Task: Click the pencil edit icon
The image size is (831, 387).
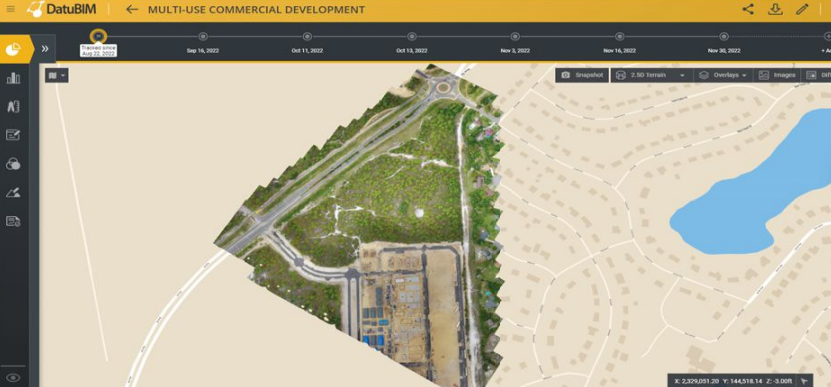Action: pyautogui.click(x=802, y=10)
